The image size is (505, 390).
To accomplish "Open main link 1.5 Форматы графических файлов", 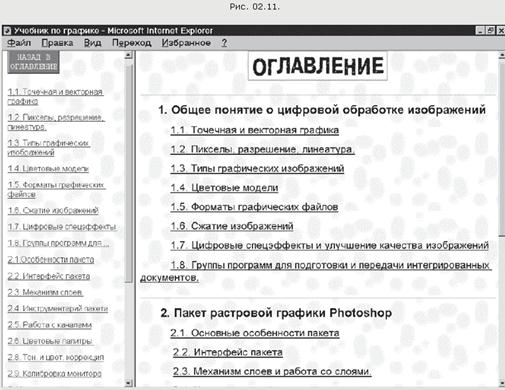I will pos(254,207).
